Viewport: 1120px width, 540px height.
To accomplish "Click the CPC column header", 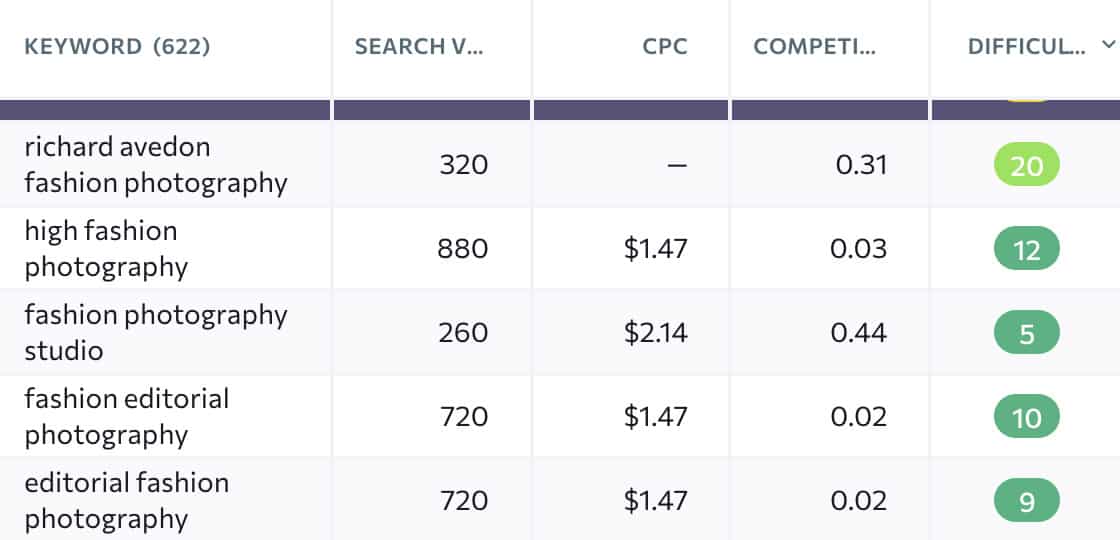I will 665,47.
